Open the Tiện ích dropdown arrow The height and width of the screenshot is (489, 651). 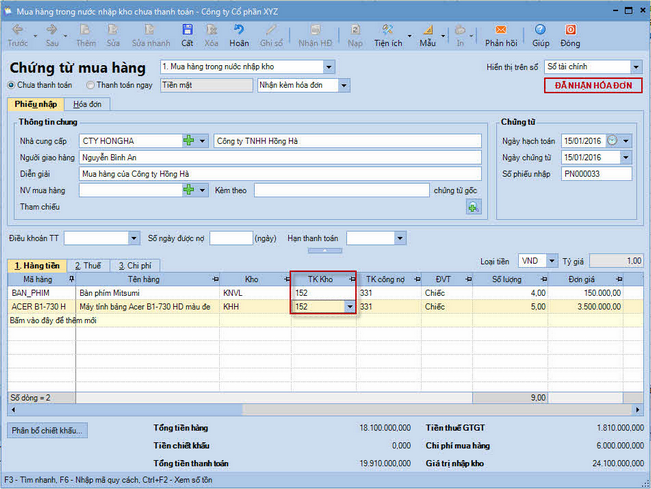(x=409, y=36)
